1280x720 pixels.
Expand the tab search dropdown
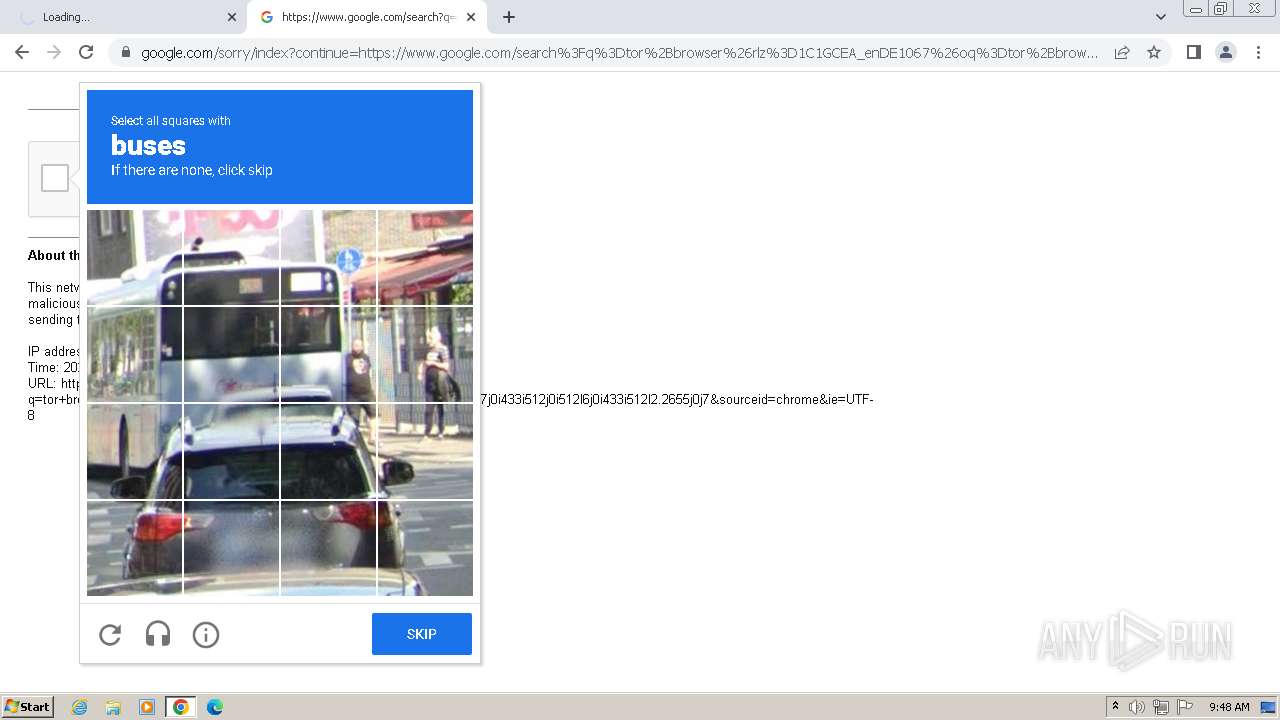(x=1161, y=17)
